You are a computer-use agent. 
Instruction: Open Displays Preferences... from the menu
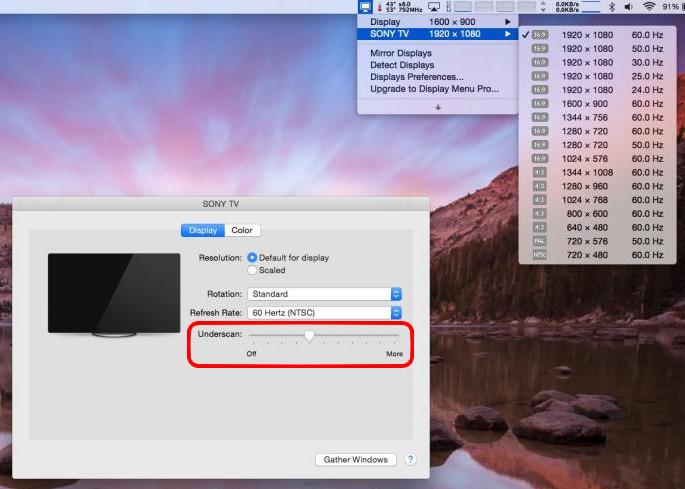pyautogui.click(x=416, y=77)
